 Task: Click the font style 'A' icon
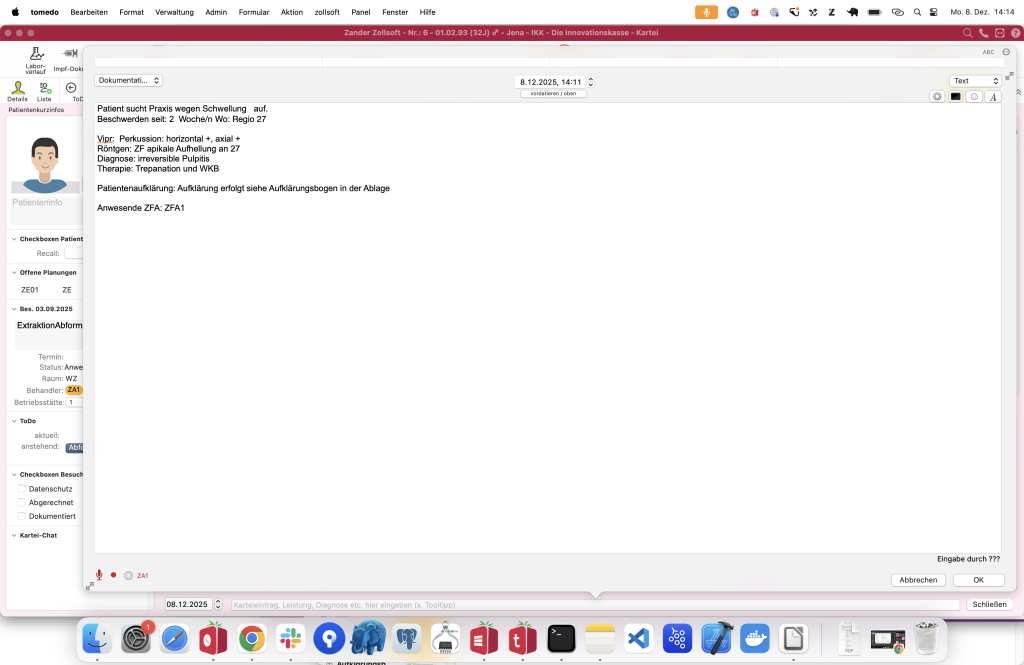click(993, 97)
